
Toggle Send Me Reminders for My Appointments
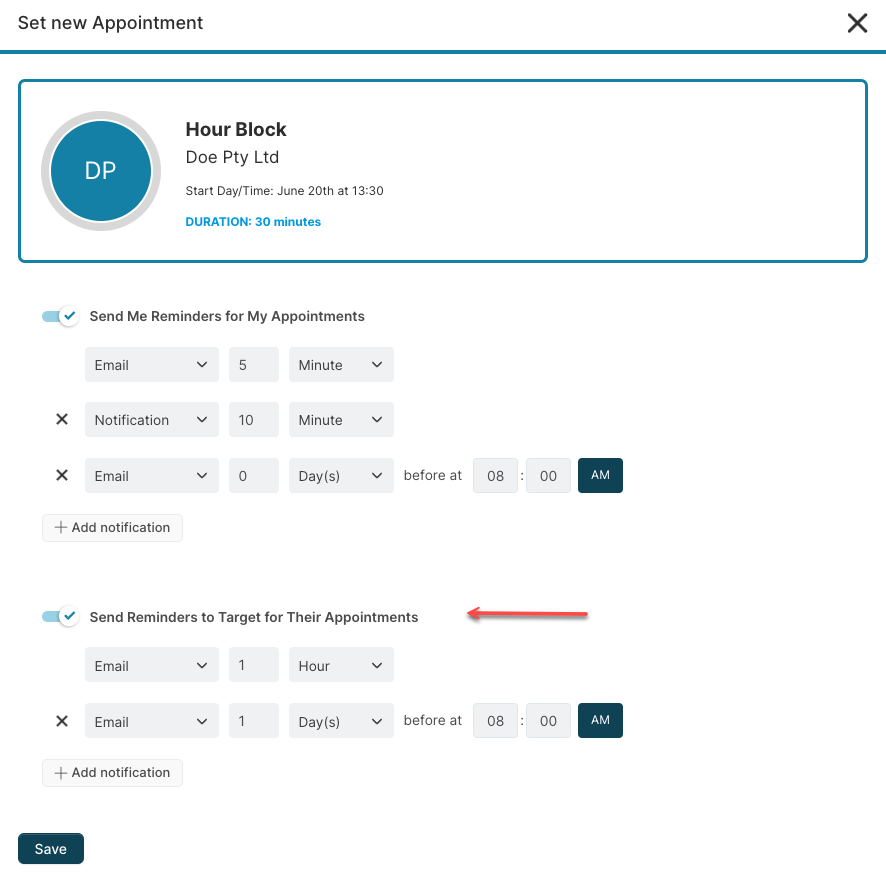pyautogui.click(x=60, y=316)
